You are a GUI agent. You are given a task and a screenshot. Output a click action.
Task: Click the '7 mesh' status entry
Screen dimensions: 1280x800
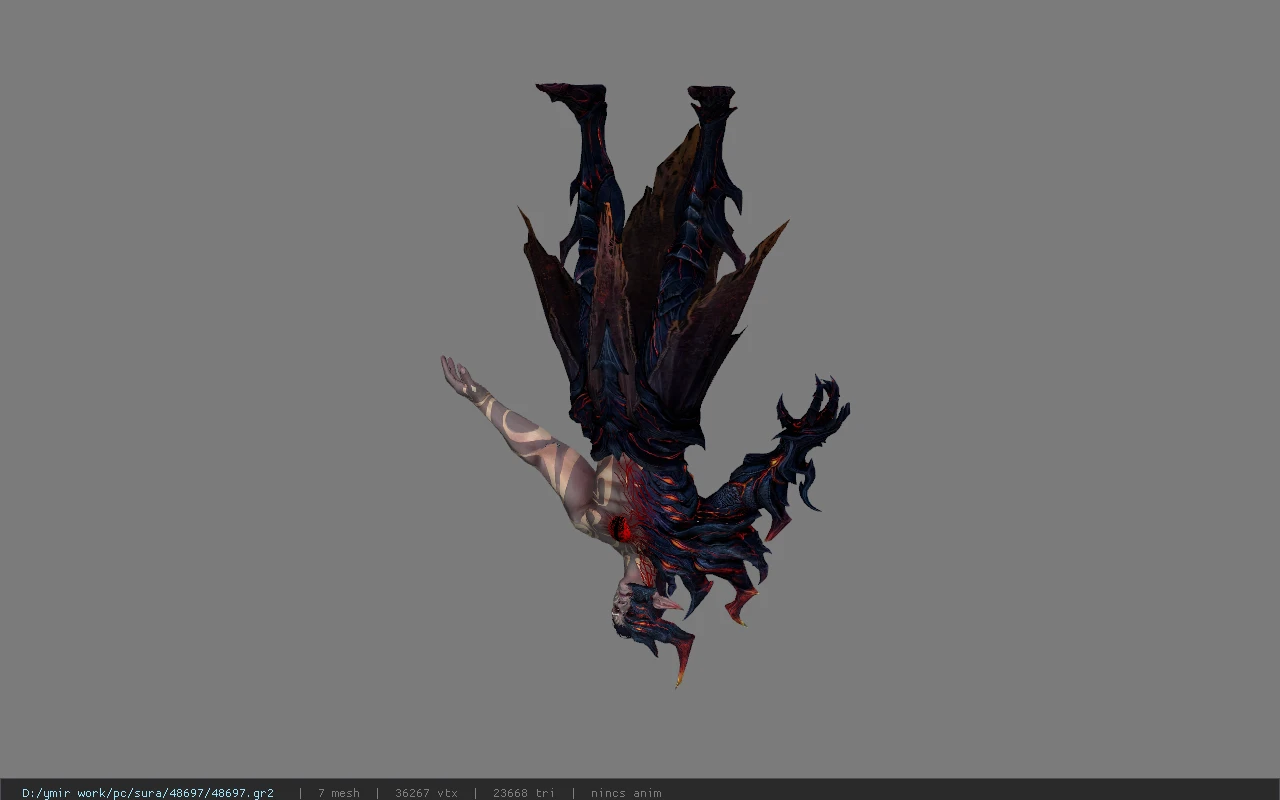click(339, 793)
